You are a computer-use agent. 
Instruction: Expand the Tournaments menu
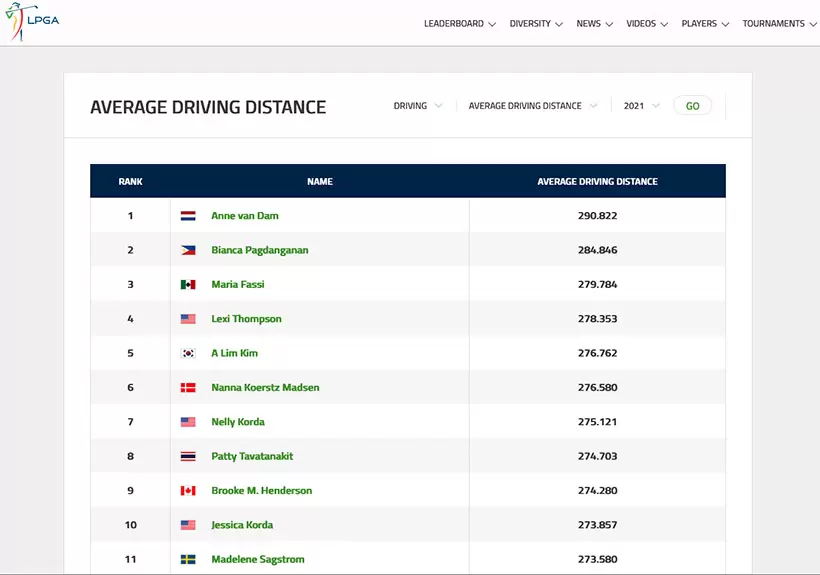(x=779, y=24)
